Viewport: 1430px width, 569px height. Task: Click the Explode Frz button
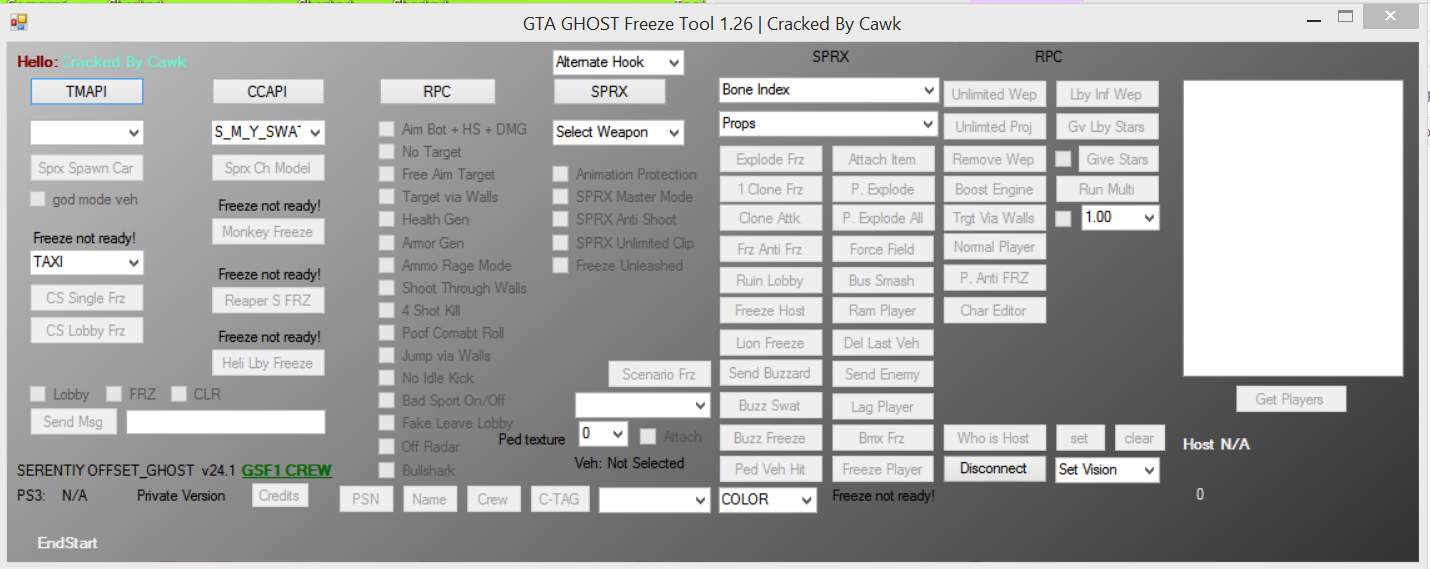click(770, 159)
